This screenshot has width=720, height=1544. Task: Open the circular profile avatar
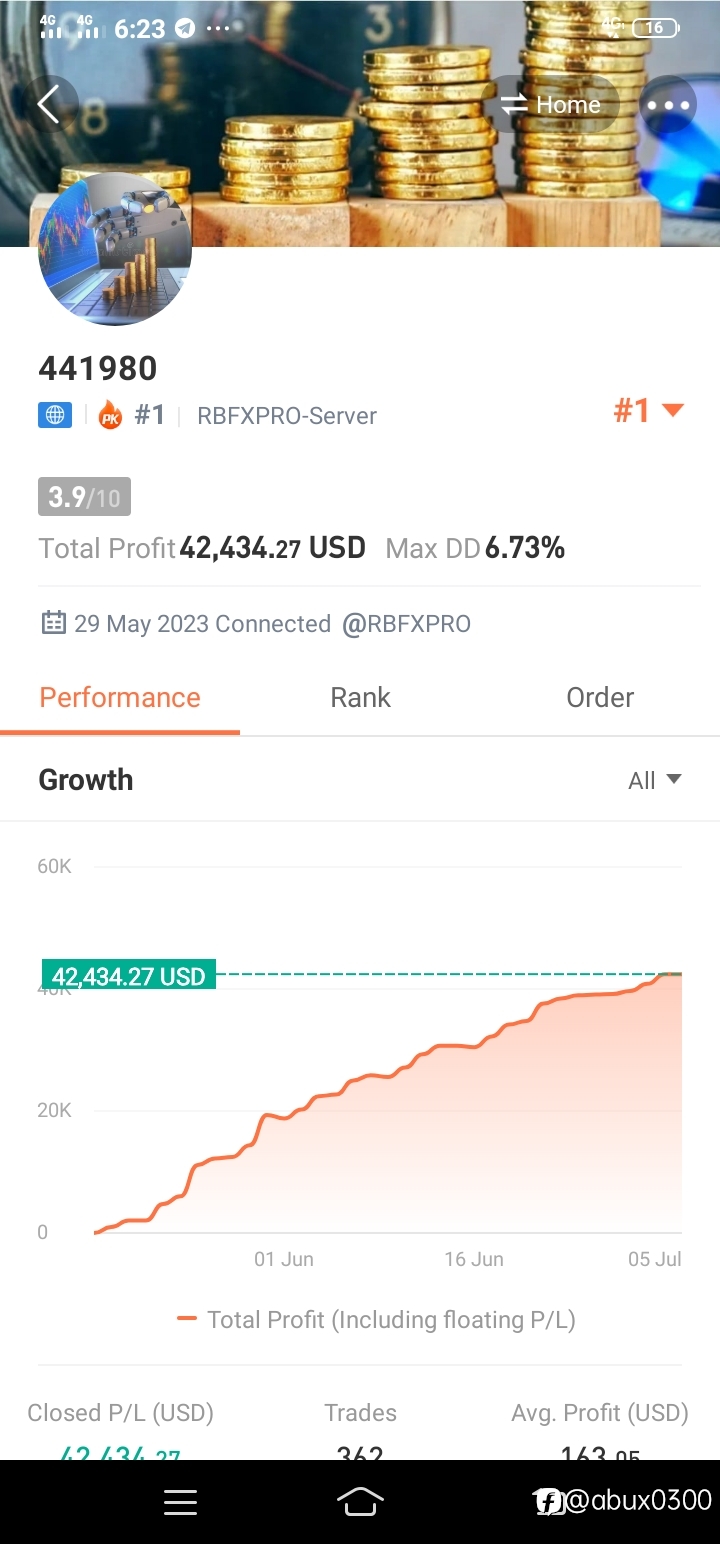tap(115, 249)
